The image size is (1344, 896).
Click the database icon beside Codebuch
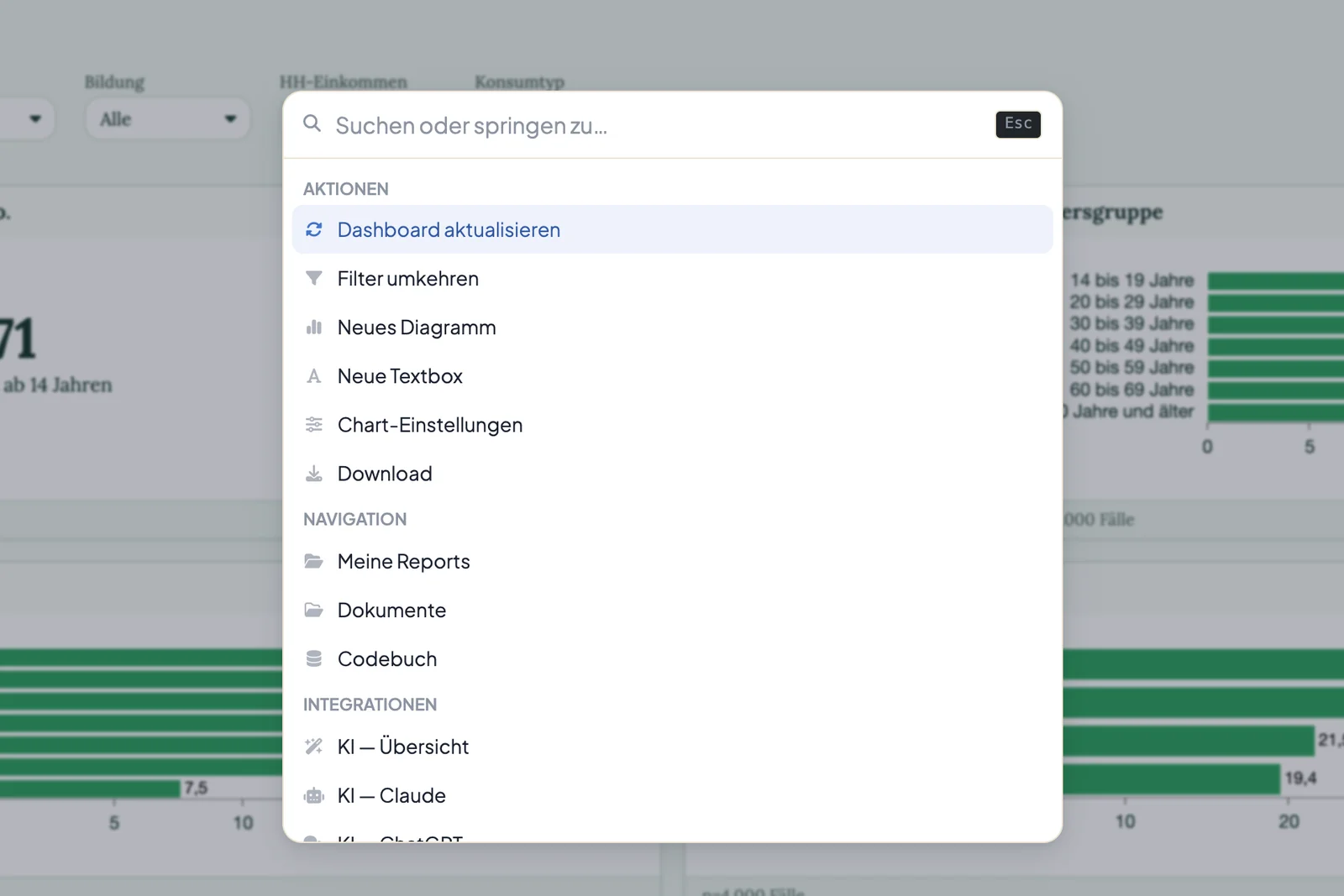coord(314,658)
